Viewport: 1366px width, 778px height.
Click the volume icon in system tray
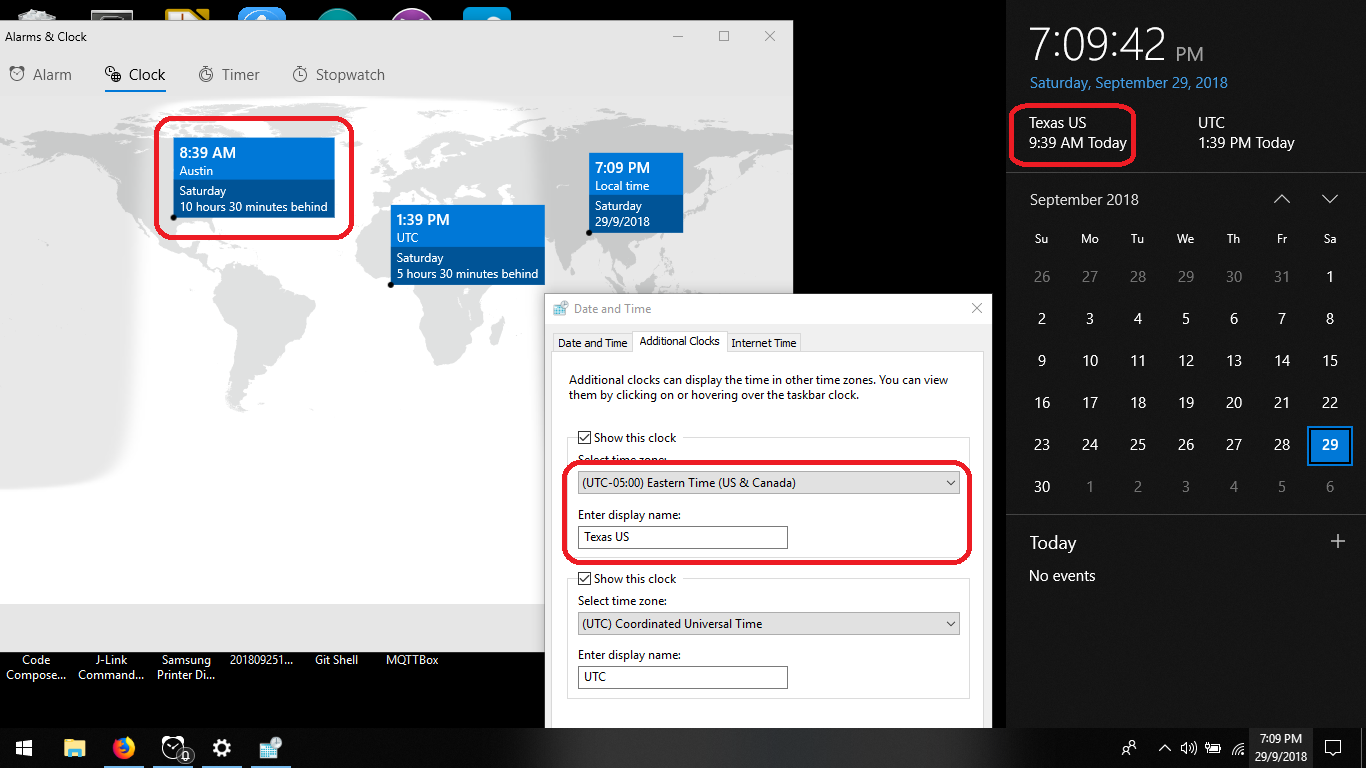[x=1189, y=747]
